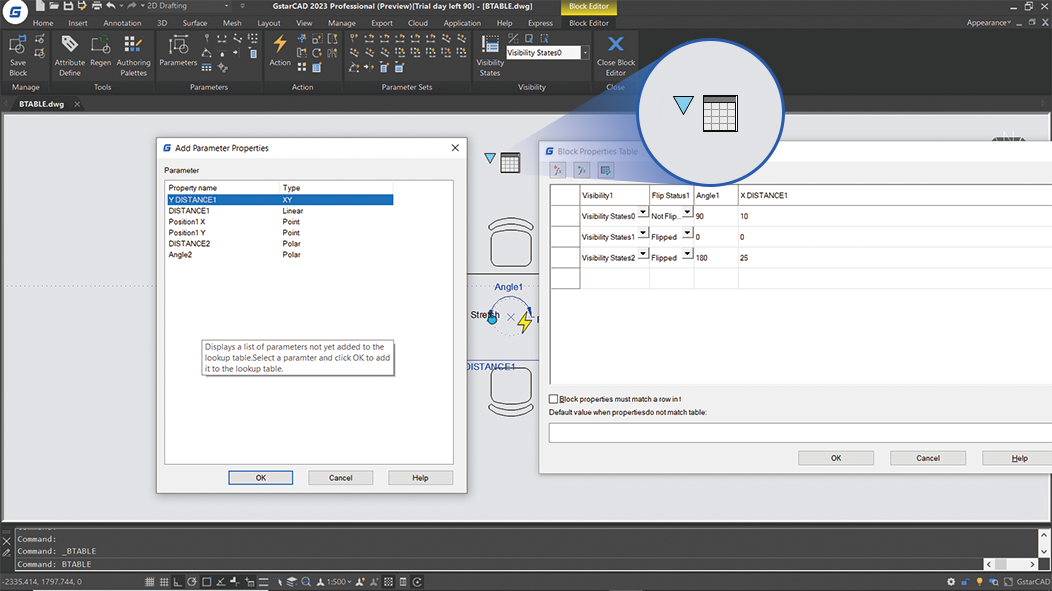
Task: Click the first fx icon in Block Properties Table
Action: pyautogui.click(x=558, y=170)
